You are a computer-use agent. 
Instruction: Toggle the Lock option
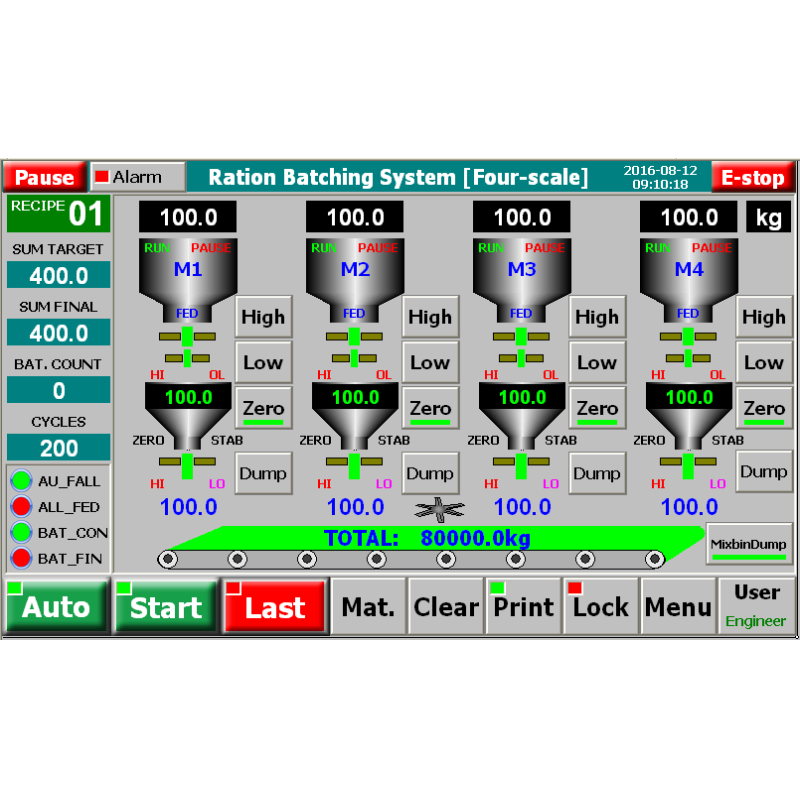pyautogui.click(x=601, y=606)
